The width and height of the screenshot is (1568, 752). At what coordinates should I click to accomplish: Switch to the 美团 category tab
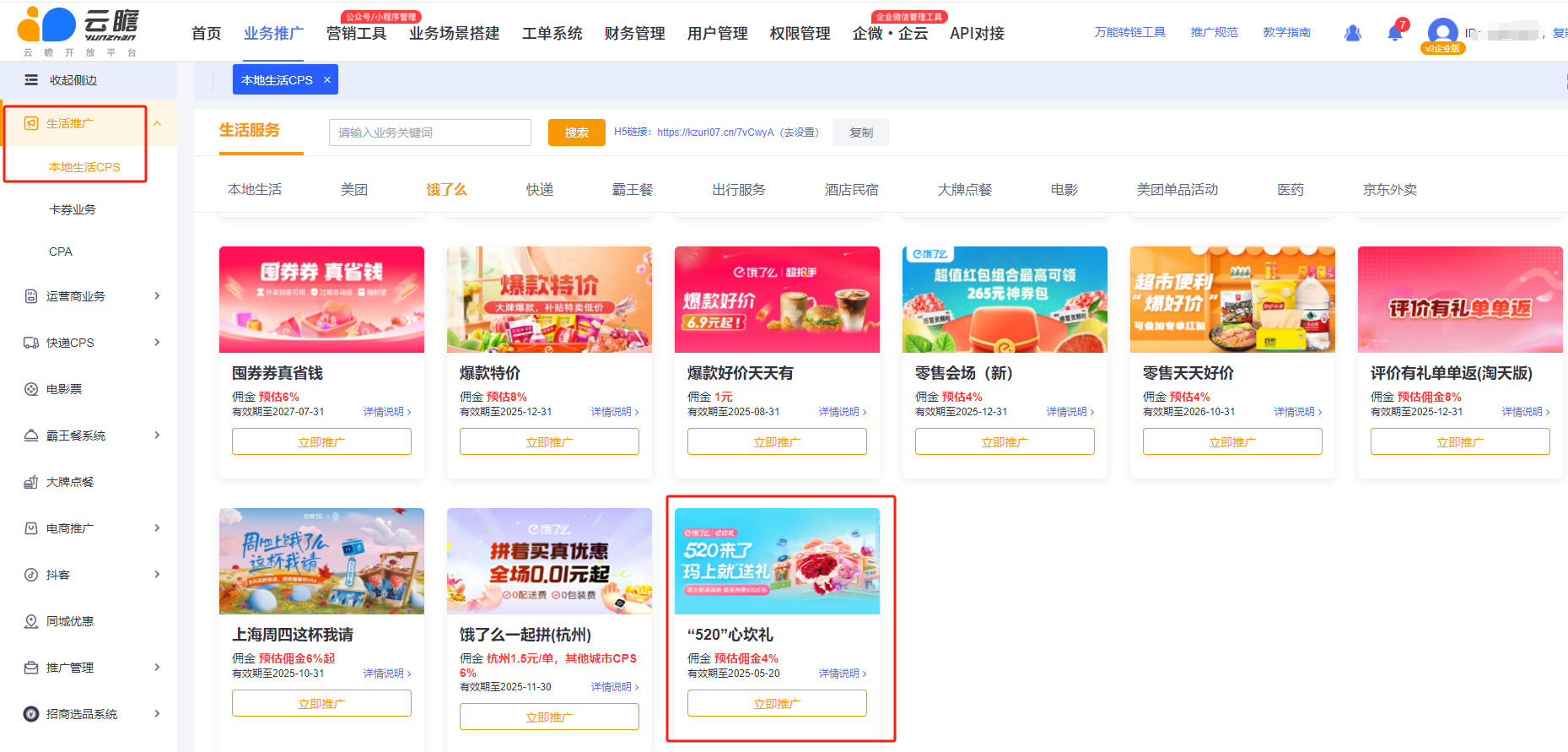tap(354, 190)
